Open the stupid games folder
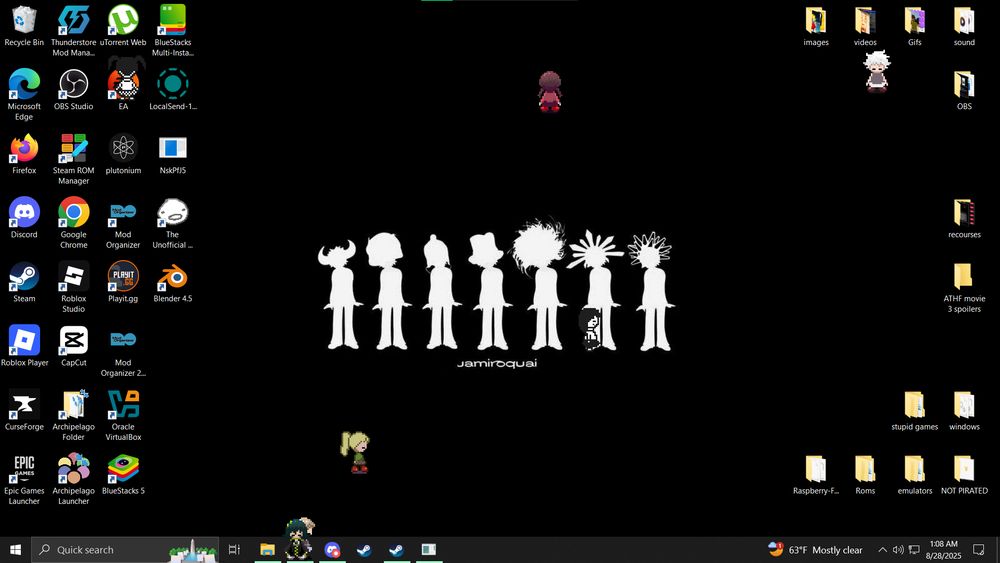The width and height of the screenshot is (1000, 563). tap(915, 411)
